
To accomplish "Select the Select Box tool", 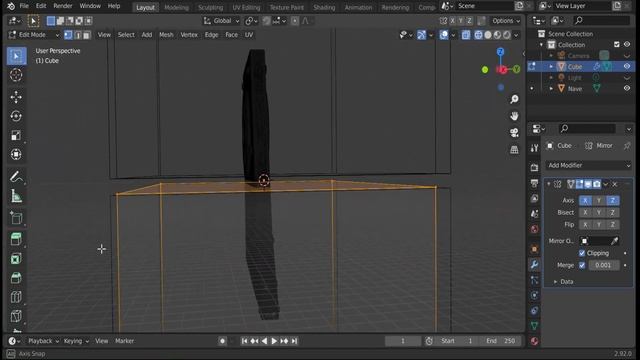I will coord(16,56).
